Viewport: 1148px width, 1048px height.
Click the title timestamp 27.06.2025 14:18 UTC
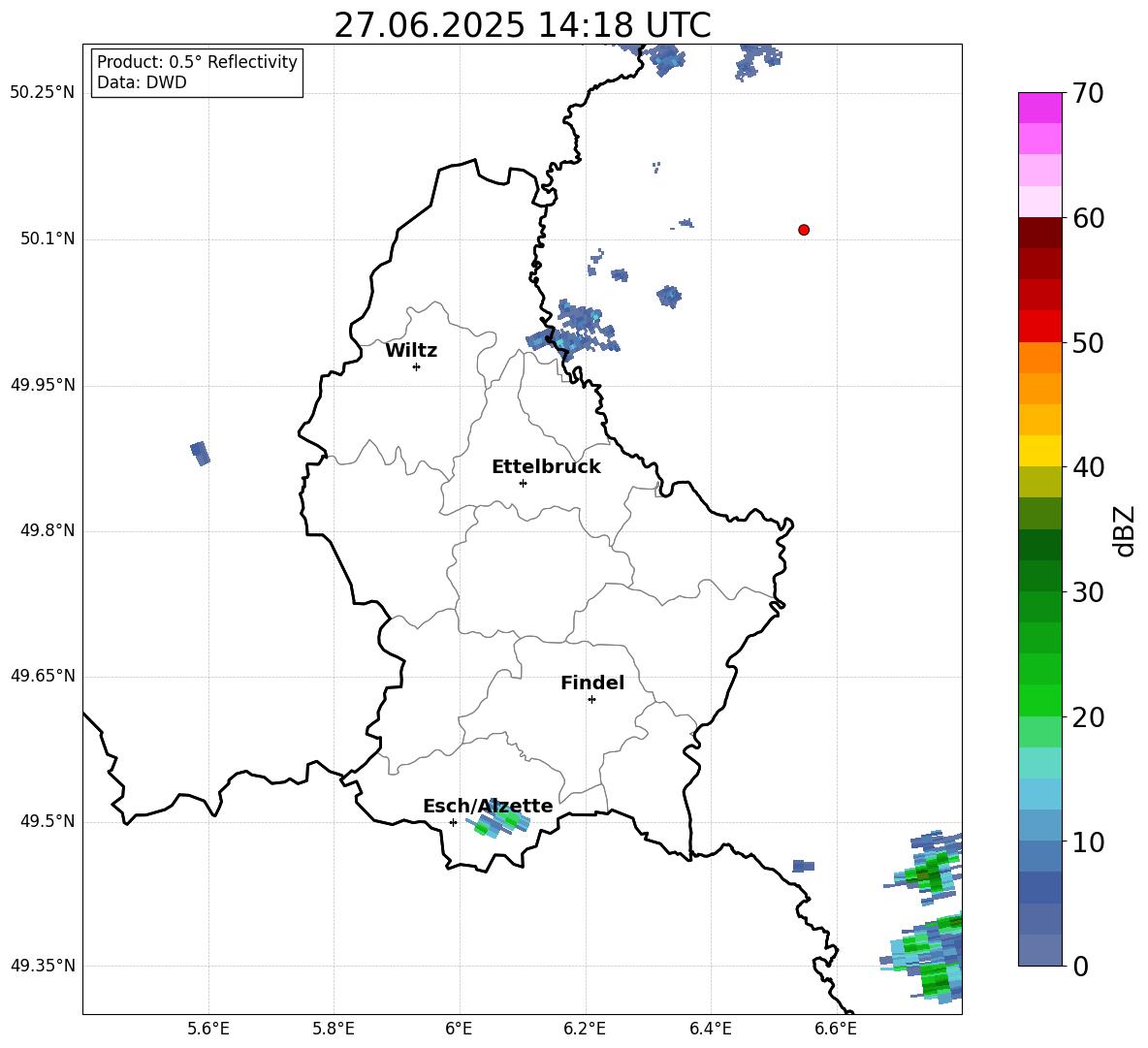[523, 25]
